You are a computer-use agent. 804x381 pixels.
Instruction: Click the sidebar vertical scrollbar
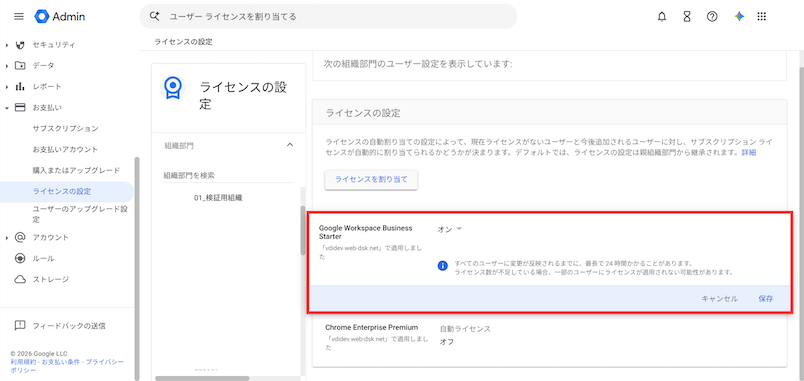pyautogui.click(x=136, y=268)
